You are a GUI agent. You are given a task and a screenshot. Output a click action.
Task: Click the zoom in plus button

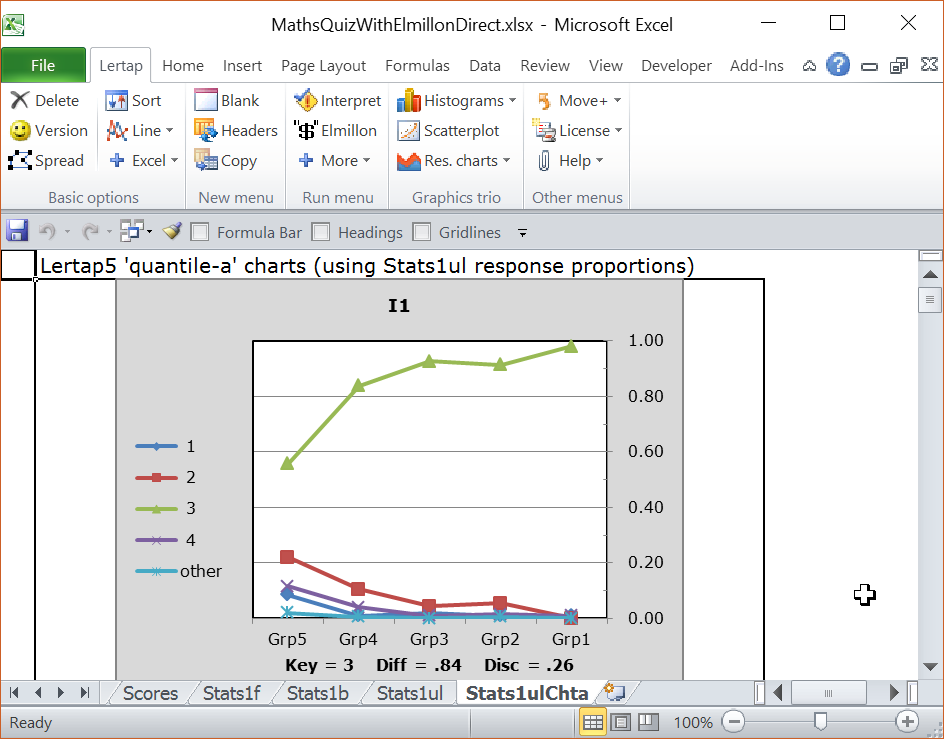907,722
